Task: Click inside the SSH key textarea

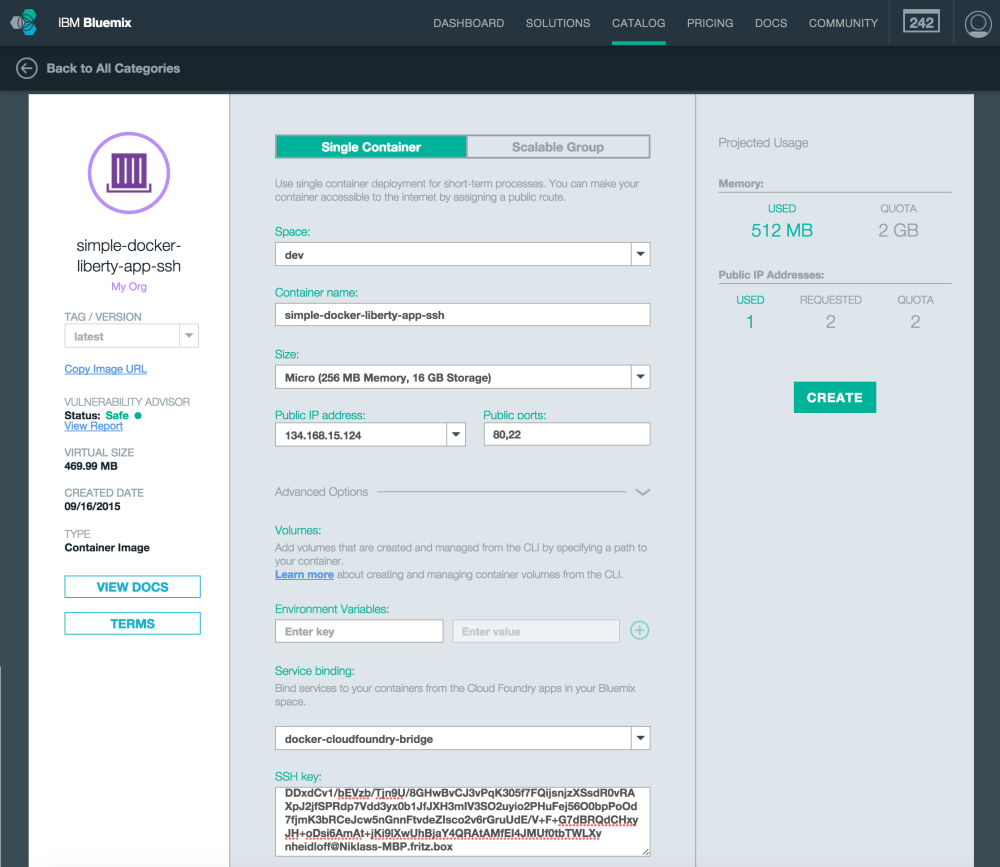Action: click(x=462, y=821)
